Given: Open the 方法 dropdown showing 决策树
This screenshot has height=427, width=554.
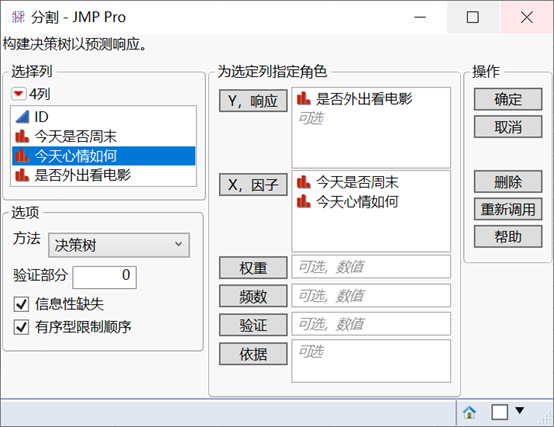Looking at the screenshot, I should click(119, 245).
